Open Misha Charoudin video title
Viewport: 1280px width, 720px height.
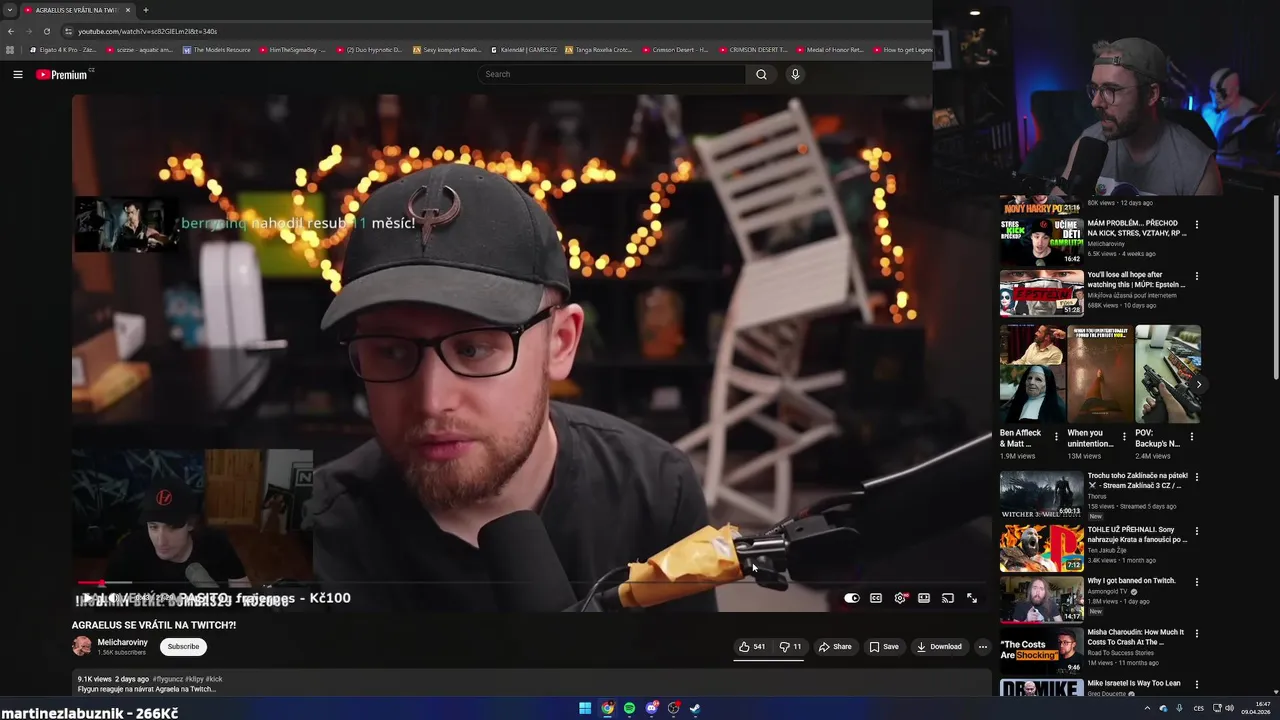click(x=1136, y=637)
